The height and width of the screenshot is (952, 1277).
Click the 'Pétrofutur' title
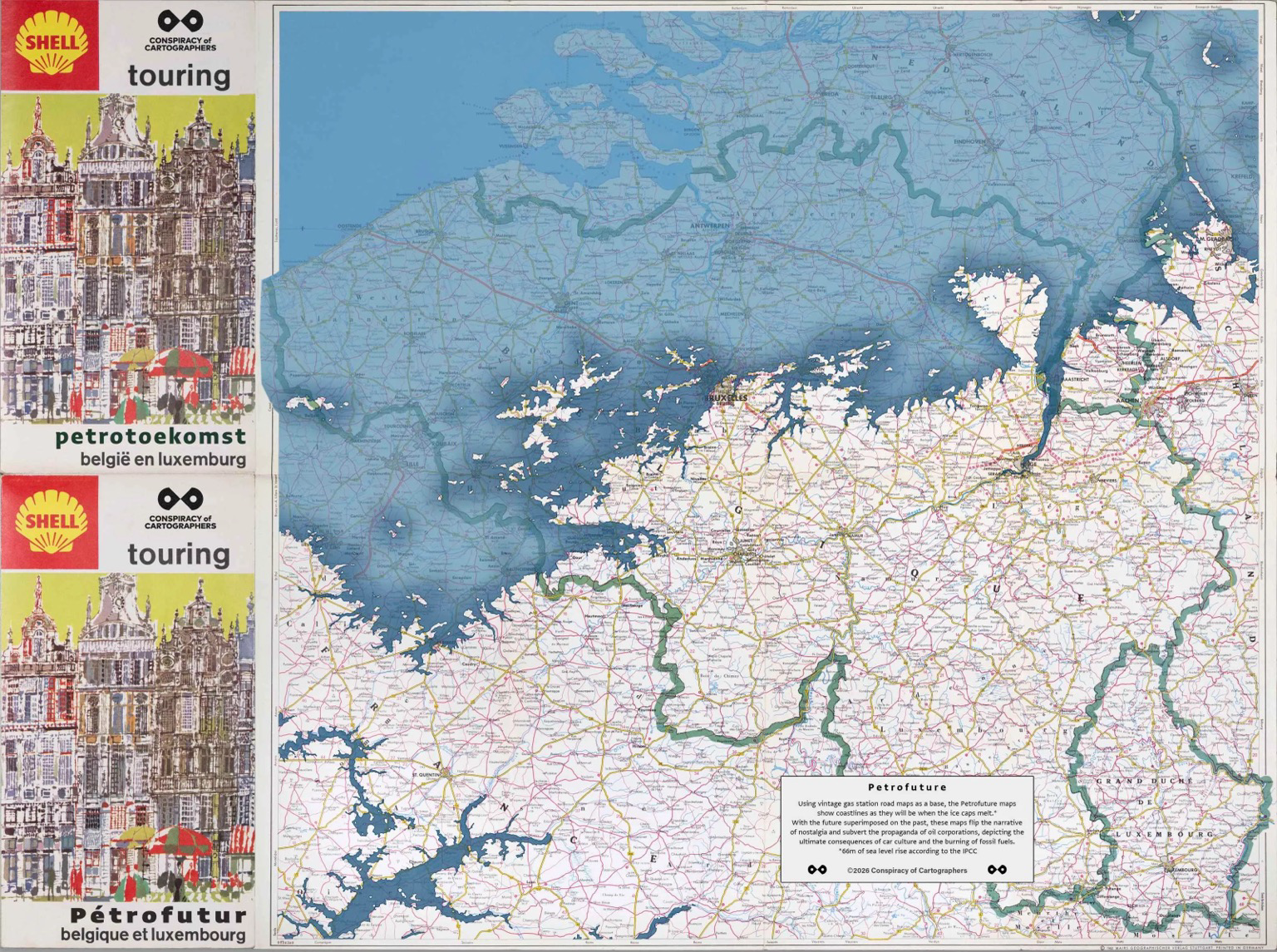(x=159, y=915)
